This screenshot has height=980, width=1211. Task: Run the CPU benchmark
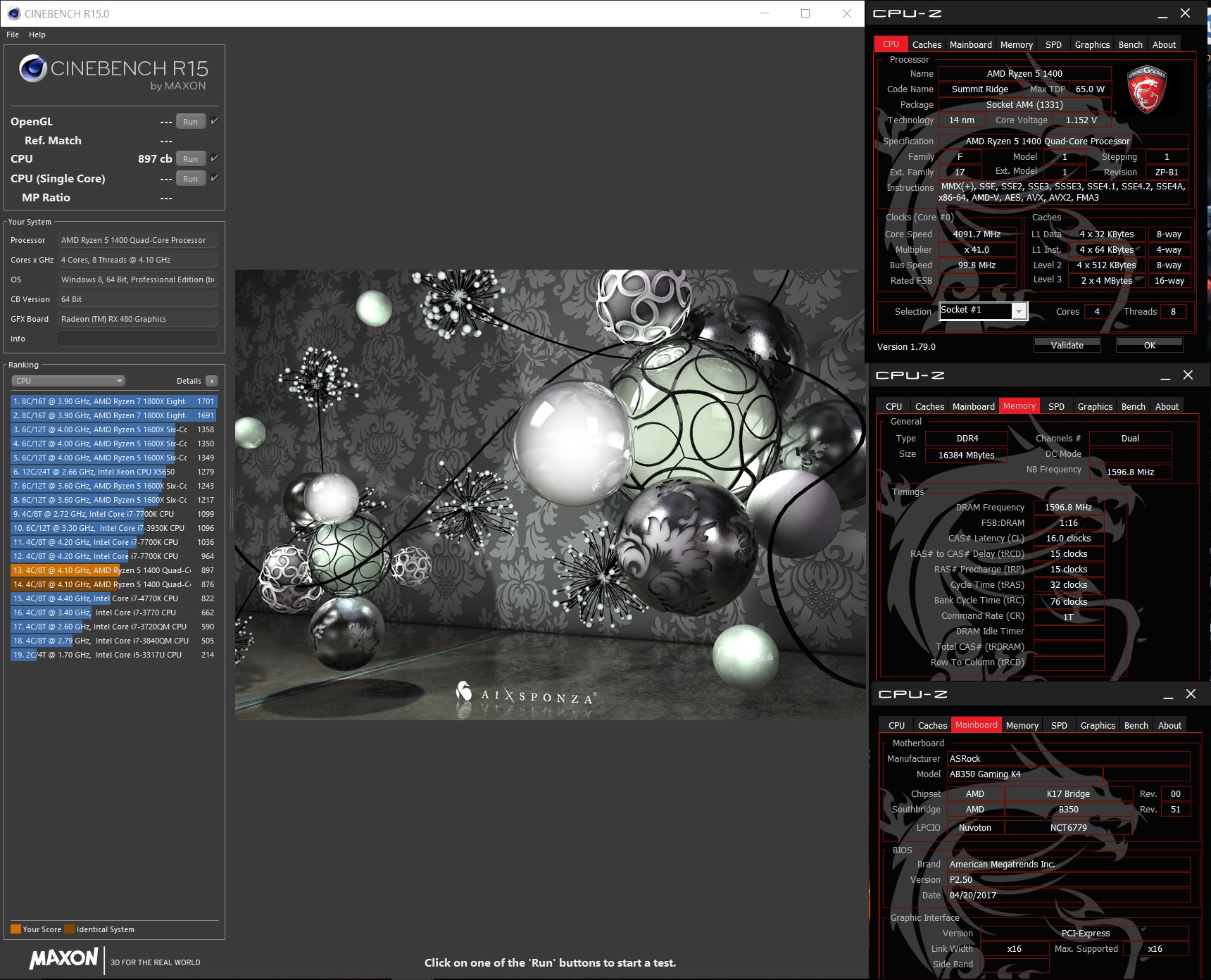click(x=191, y=158)
